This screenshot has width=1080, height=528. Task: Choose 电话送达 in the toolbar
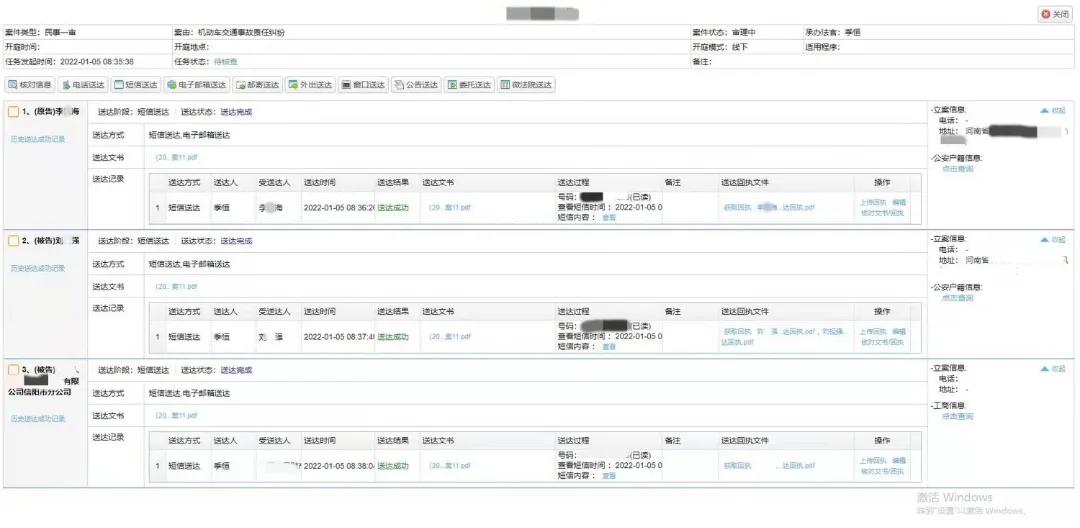pos(83,85)
